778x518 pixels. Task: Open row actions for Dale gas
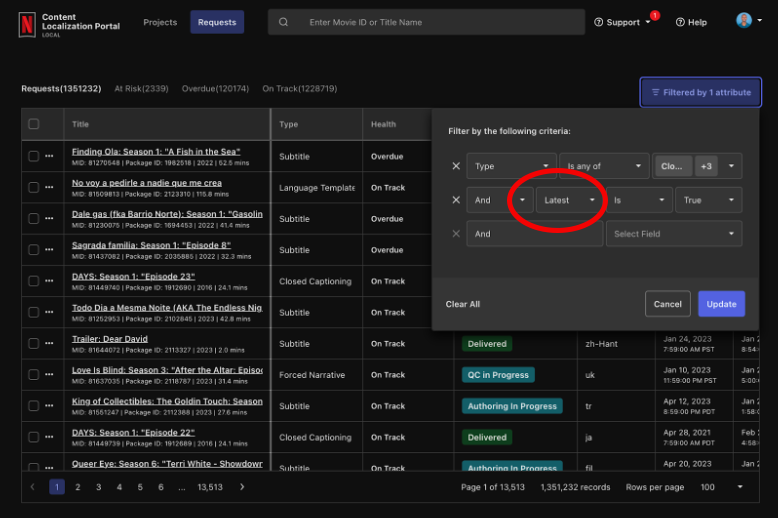(x=49, y=219)
